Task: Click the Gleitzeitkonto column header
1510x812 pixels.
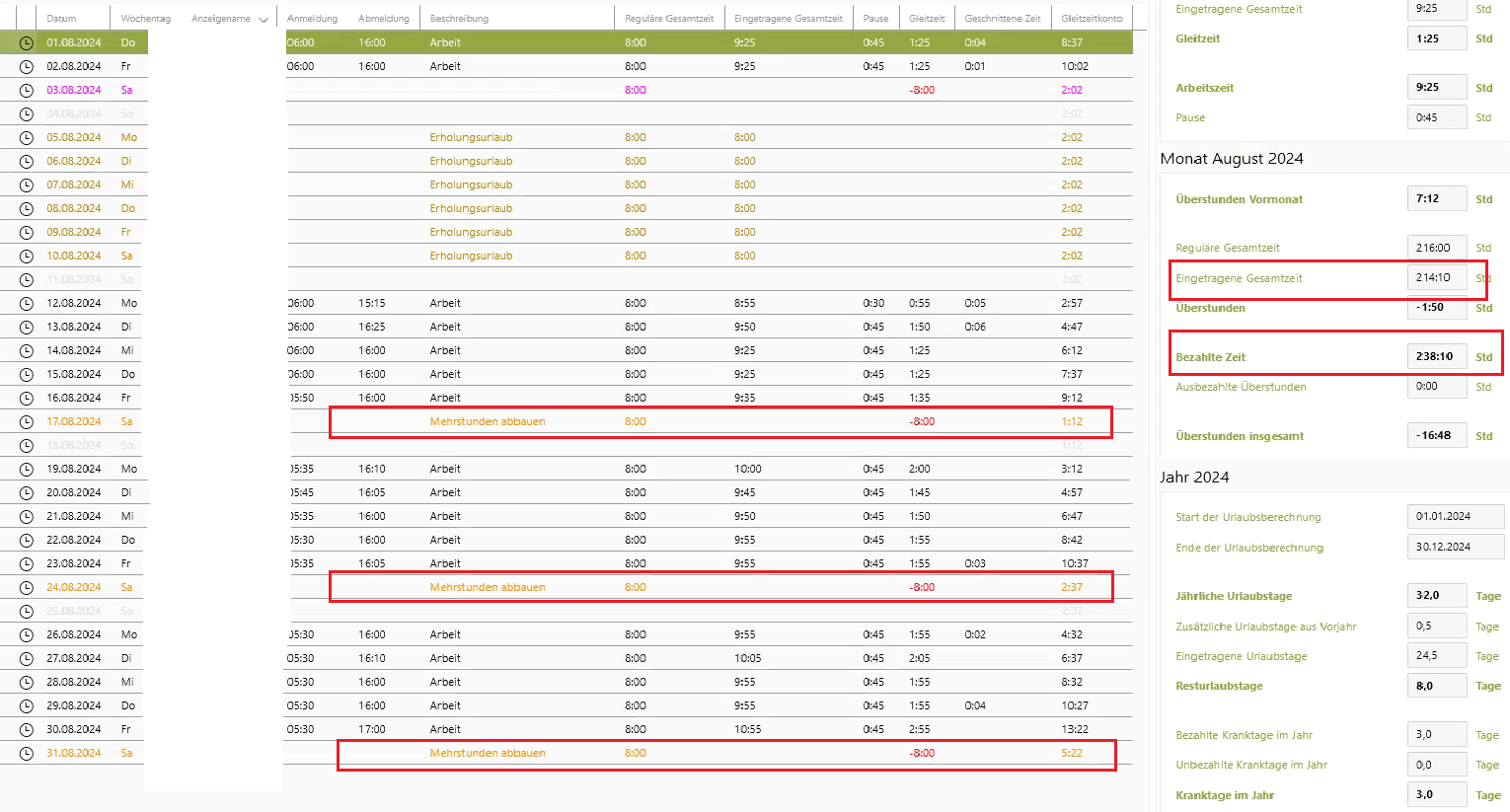Action: (x=1092, y=19)
